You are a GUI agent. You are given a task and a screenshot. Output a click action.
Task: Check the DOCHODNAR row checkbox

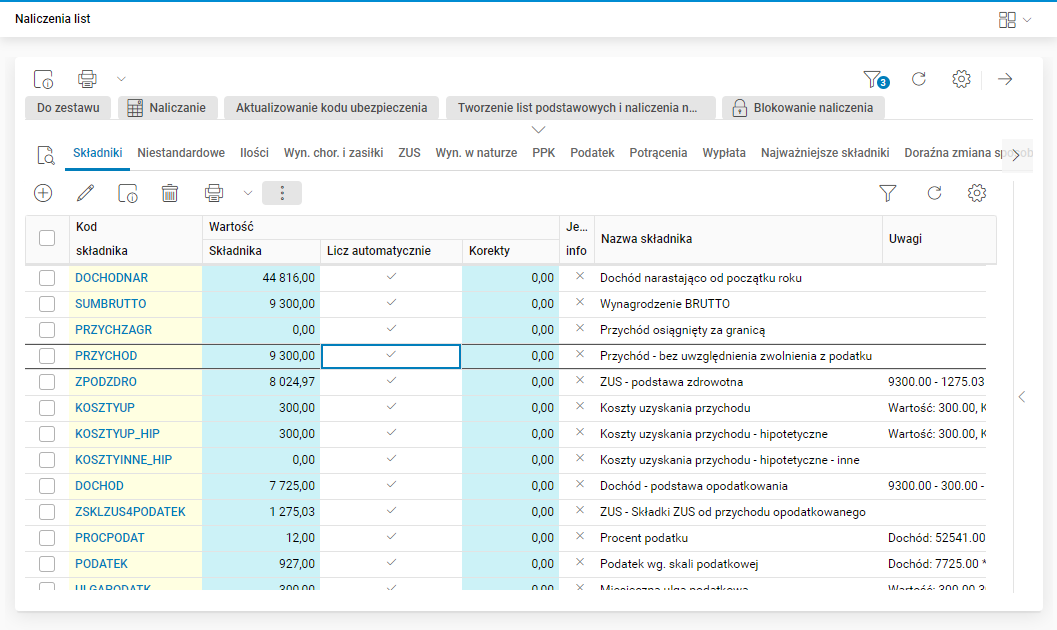47,278
